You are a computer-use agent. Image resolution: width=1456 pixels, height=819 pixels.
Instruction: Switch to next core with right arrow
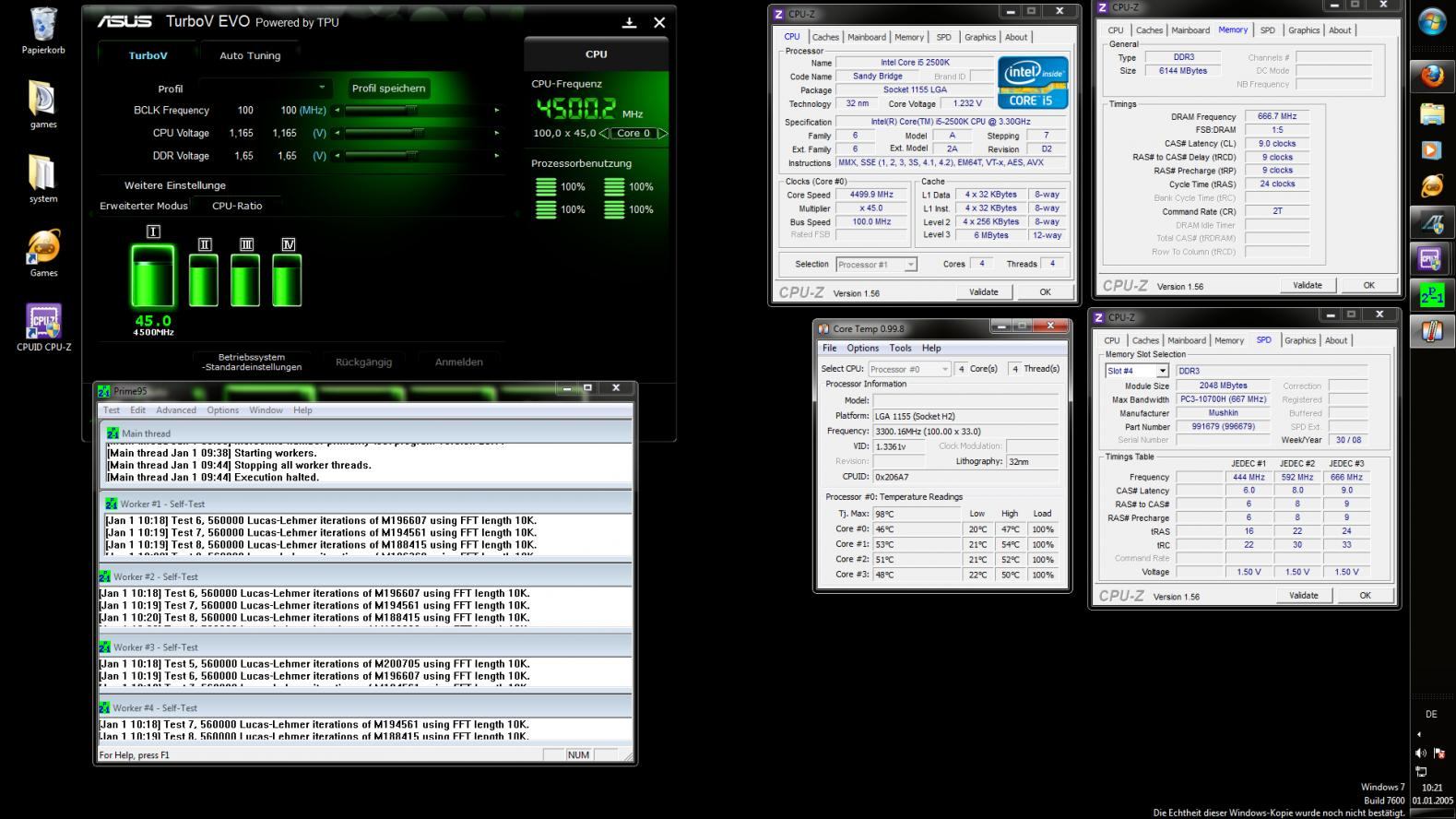tap(662, 134)
